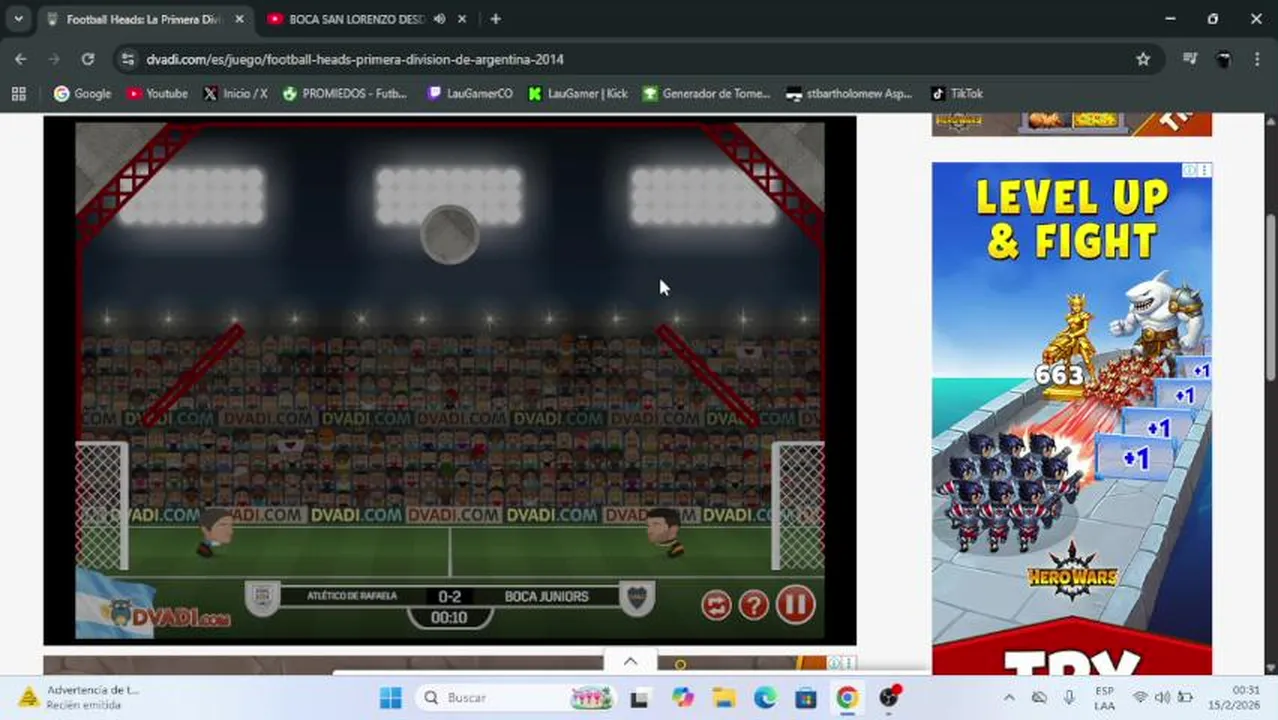Screen dimensions: 1278x720
Task: Click the Boca Juniors team crest
Action: [637, 598]
